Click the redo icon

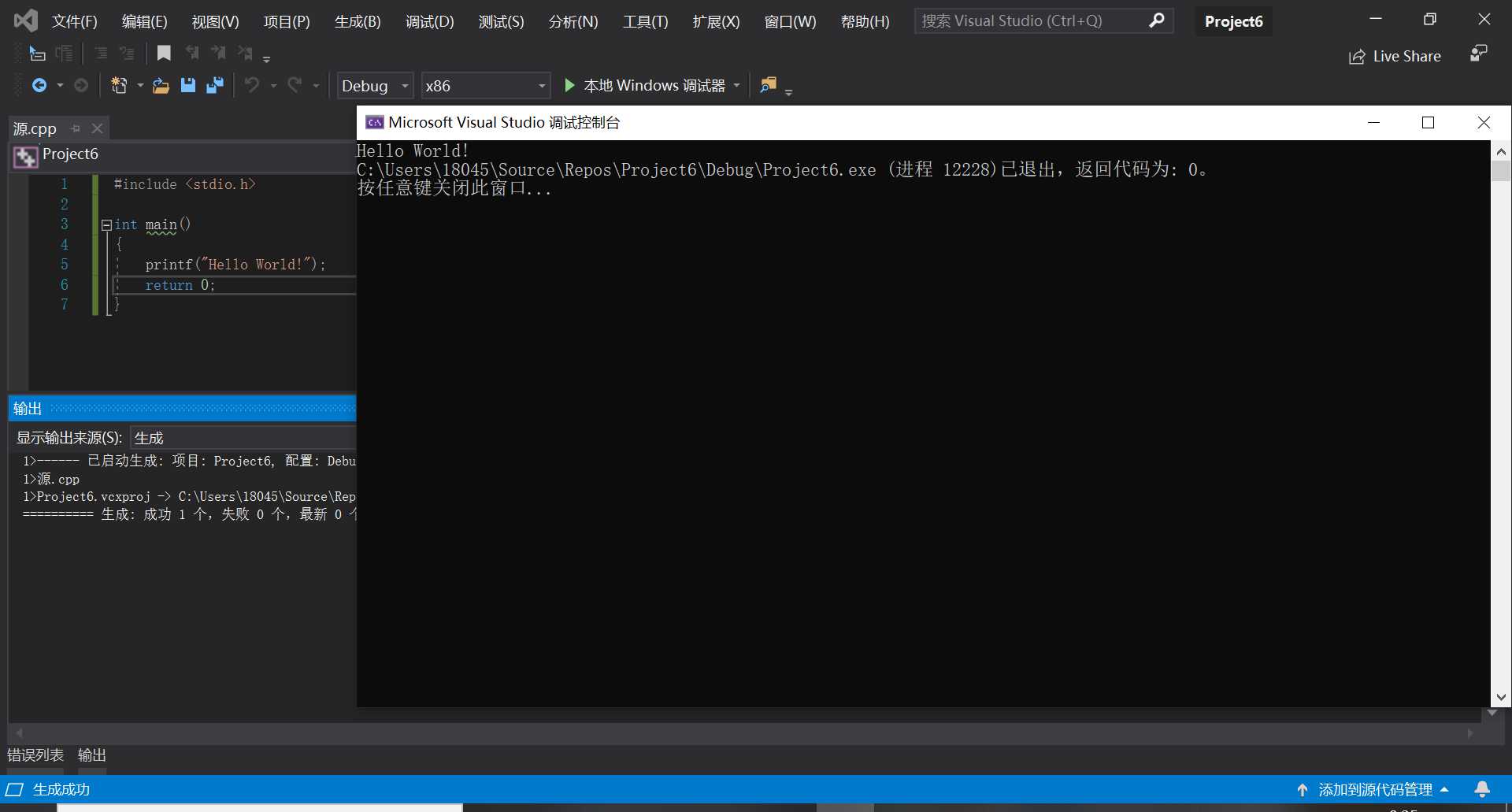[x=295, y=85]
